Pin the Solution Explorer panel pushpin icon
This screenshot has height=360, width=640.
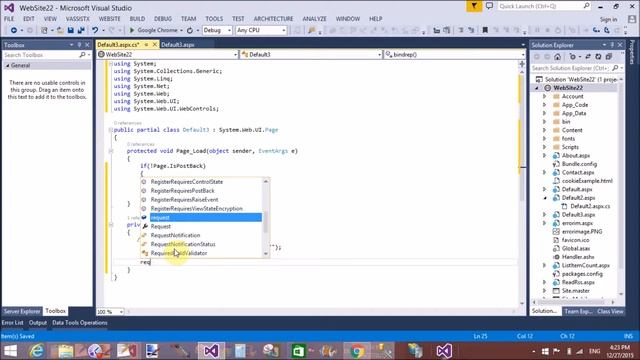pyautogui.click(x=612, y=45)
